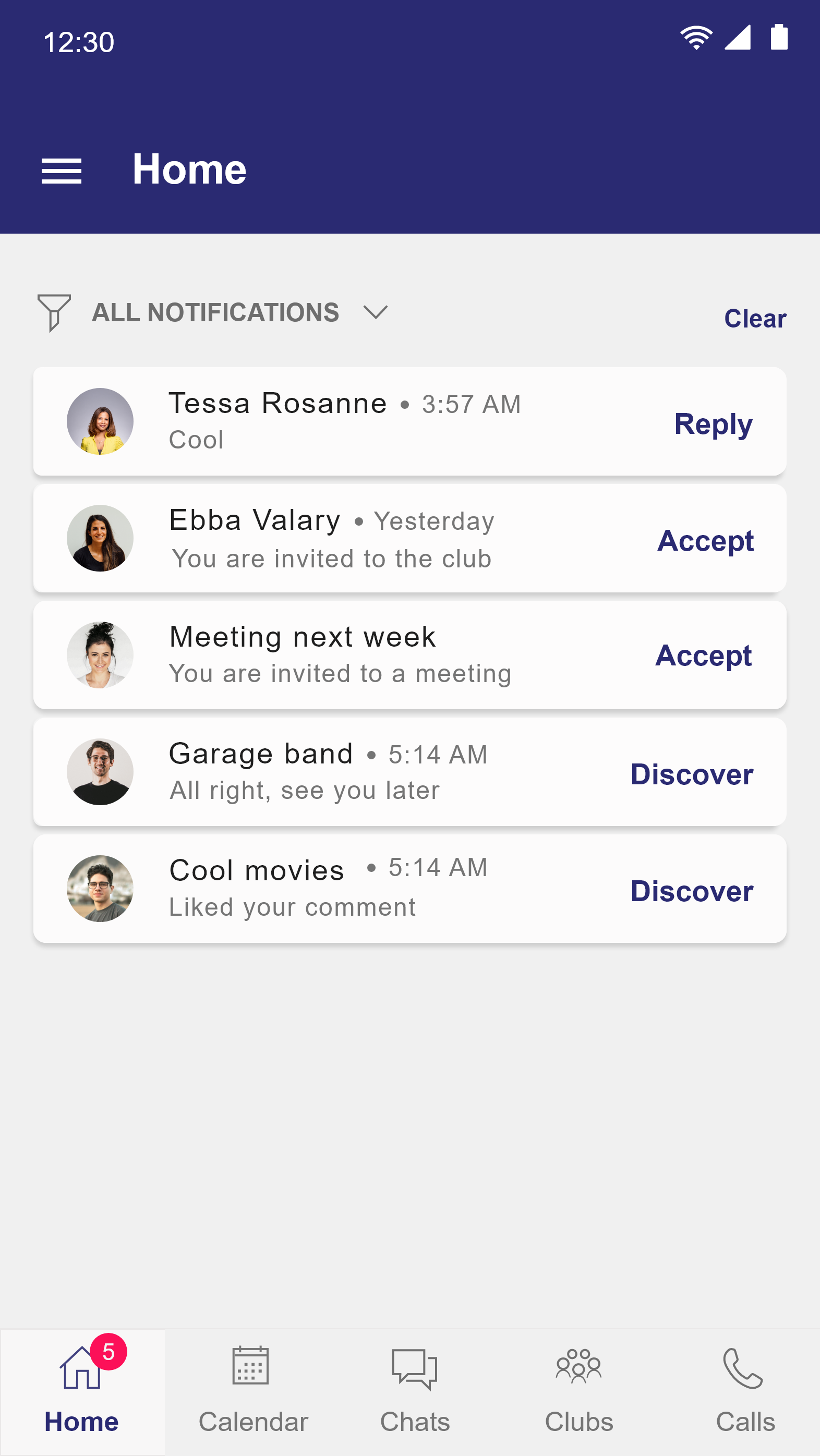Discover the Garage band club
This screenshot has height=1456, width=820.
(x=692, y=774)
